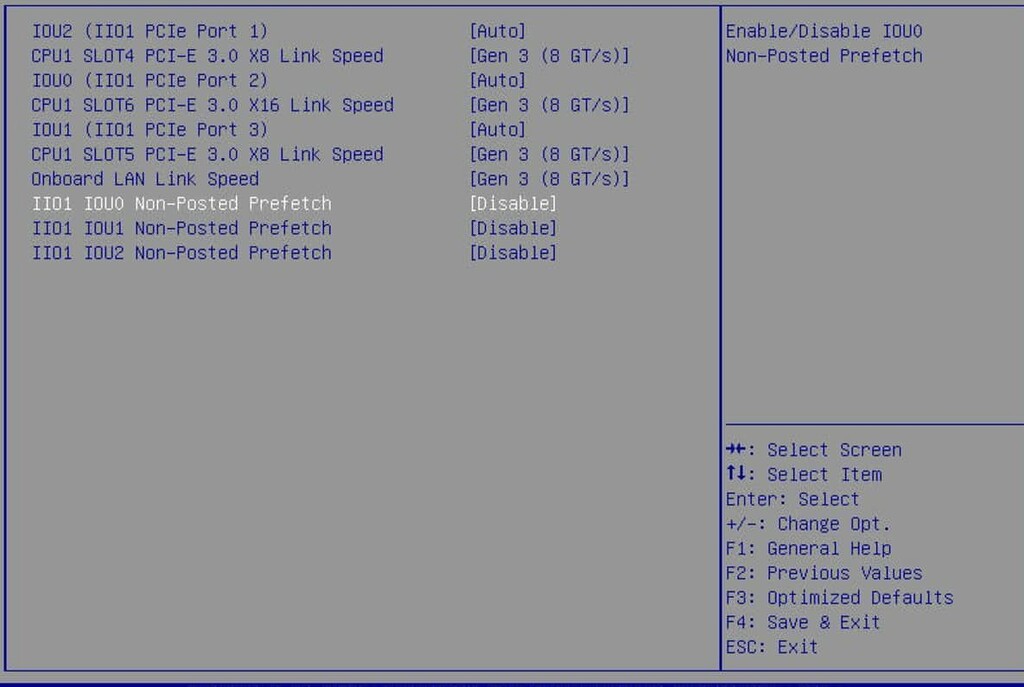Change the Disable value for IOU1 Non-Posted Prefetch
The width and height of the screenshot is (1024, 687).
pos(514,228)
